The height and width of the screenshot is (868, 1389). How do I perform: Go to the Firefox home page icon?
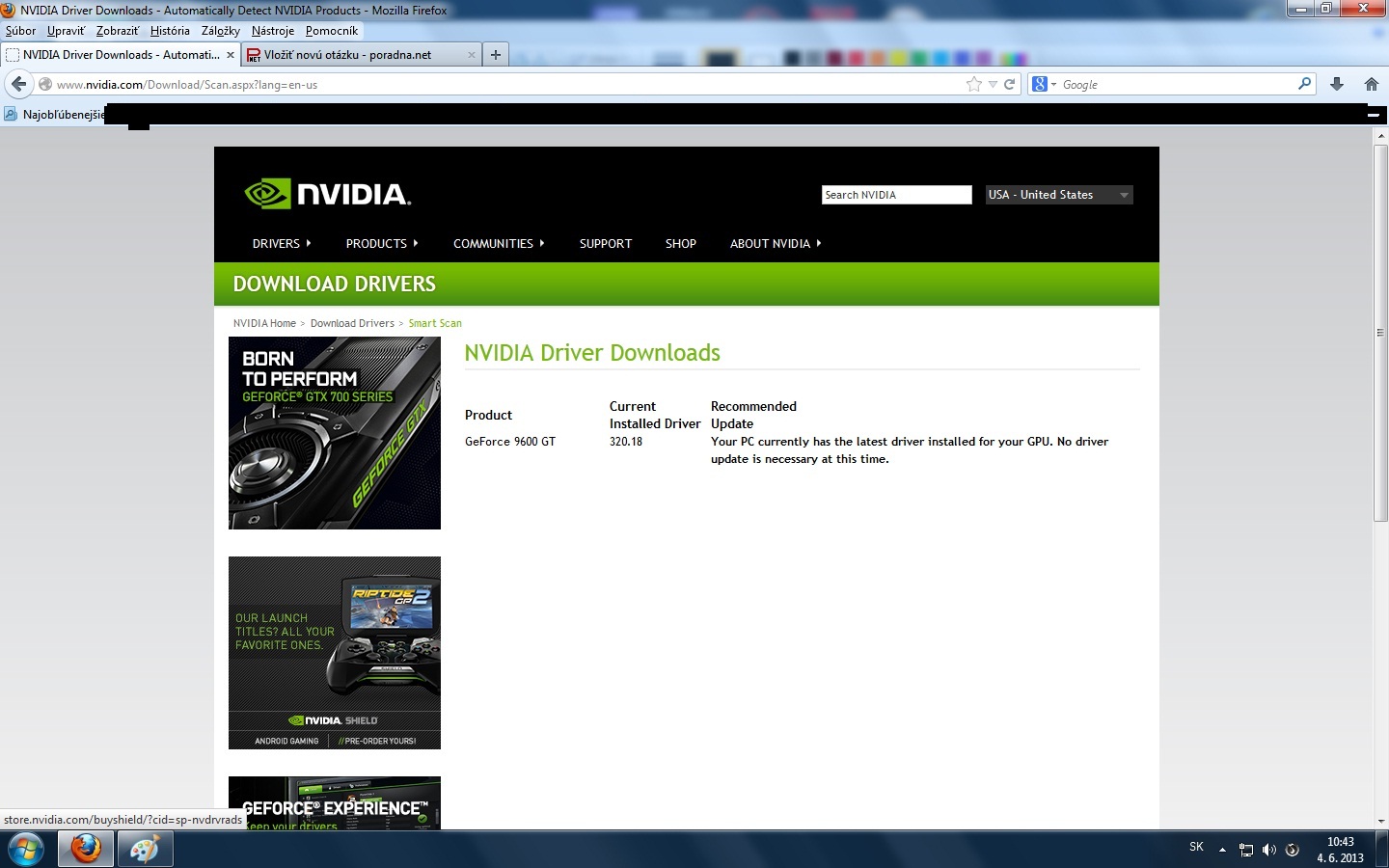tap(1371, 84)
